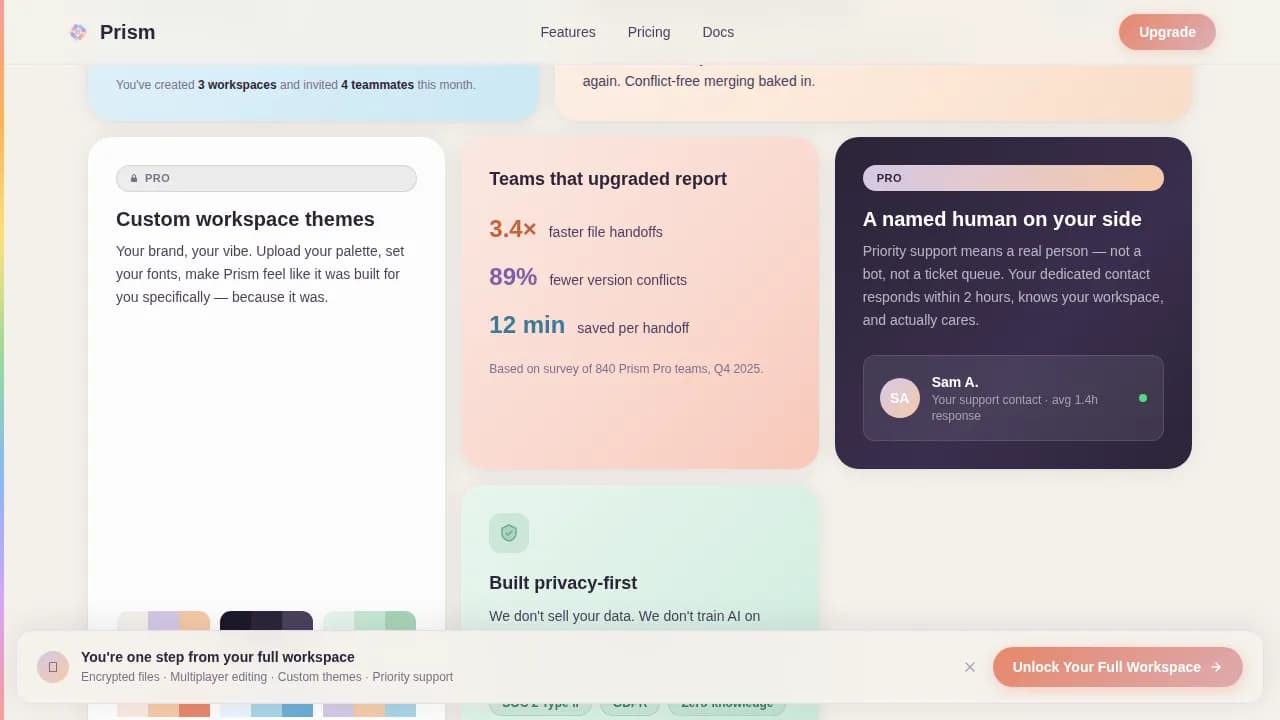
Task: Open the Features nav link
Action: coord(568,32)
